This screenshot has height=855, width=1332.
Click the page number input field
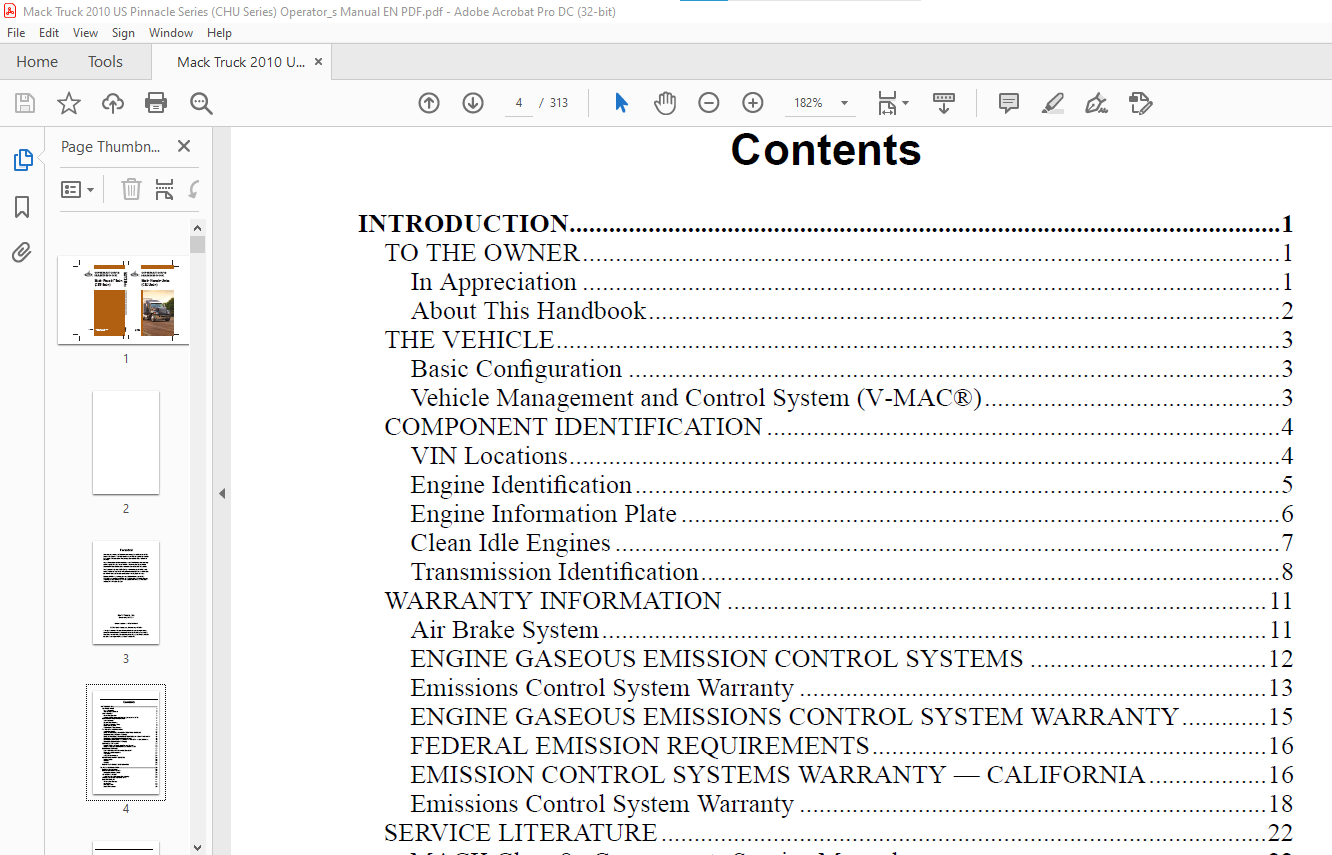tap(519, 103)
